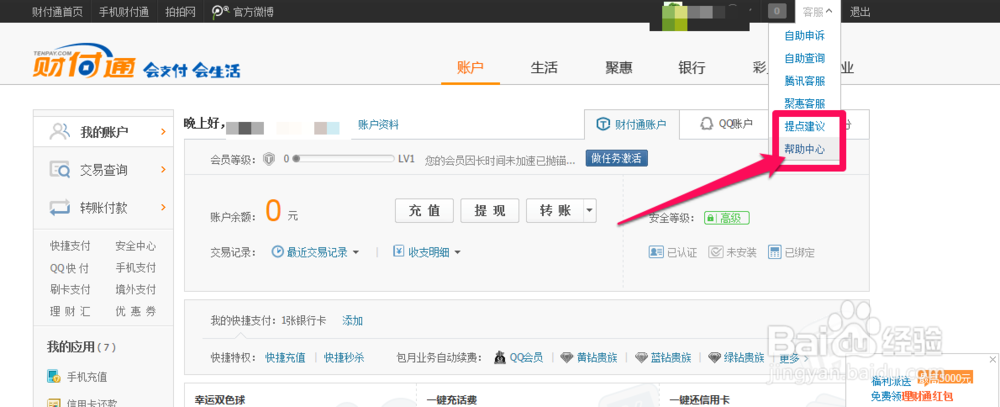Screen dimensions: 1000x407
Task: Switch to the 账户 main tab
Action: [470, 68]
